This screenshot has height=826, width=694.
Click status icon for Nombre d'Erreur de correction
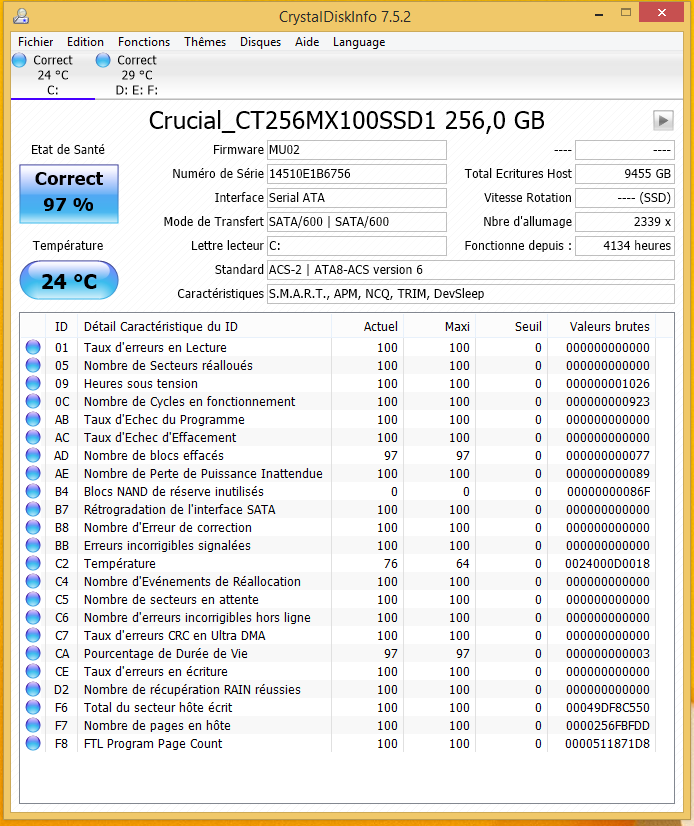coord(33,527)
